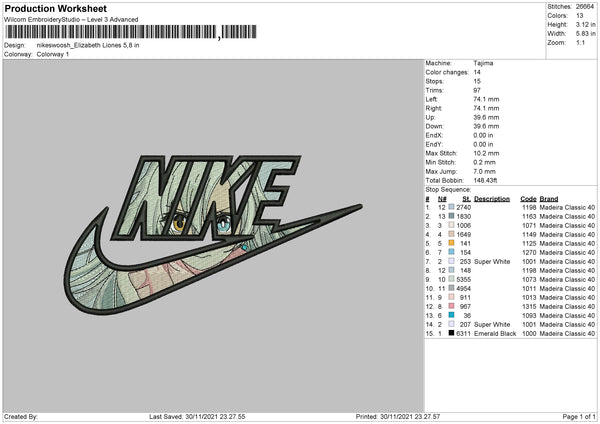Click the Stop Sequence heading
This screenshot has height=424, width=600.
(x=448, y=190)
